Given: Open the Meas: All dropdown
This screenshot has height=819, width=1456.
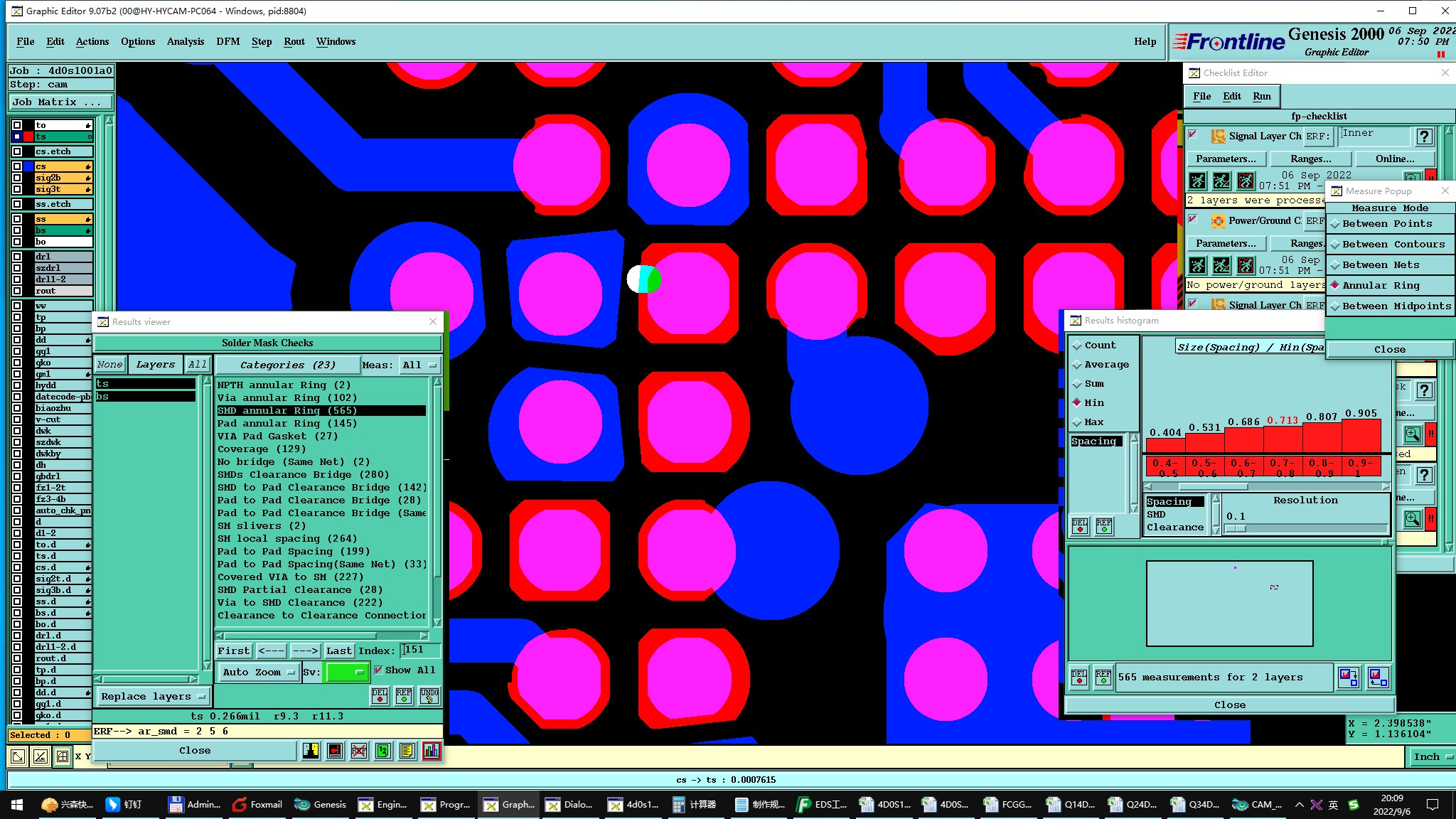Looking at the screenshot, I should (419, 365).
